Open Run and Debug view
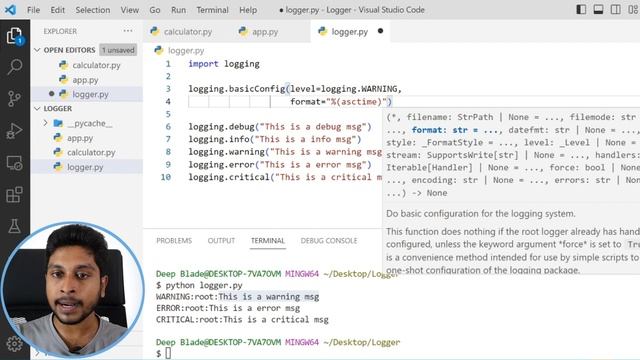Viewport: 640px width, 360px height. [x=15, y=131]
